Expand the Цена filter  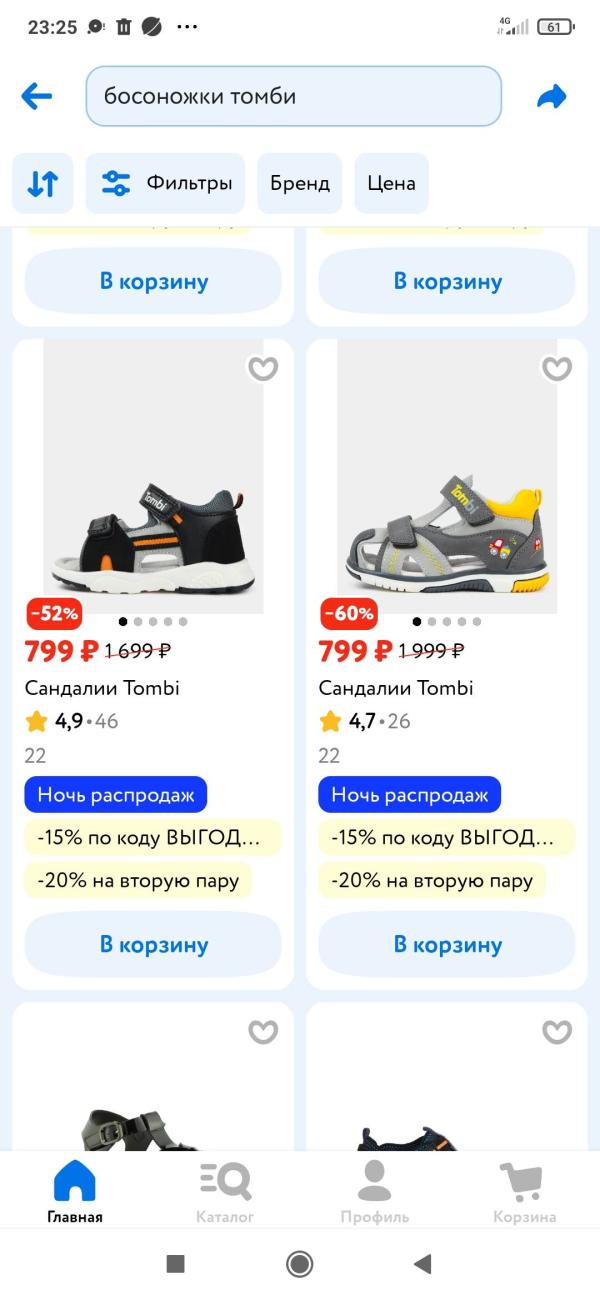[391, 183]
